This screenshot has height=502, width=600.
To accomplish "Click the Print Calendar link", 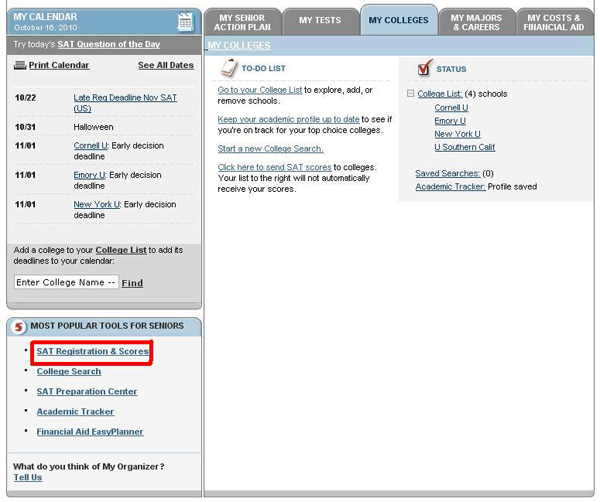I will click(59, 65).
